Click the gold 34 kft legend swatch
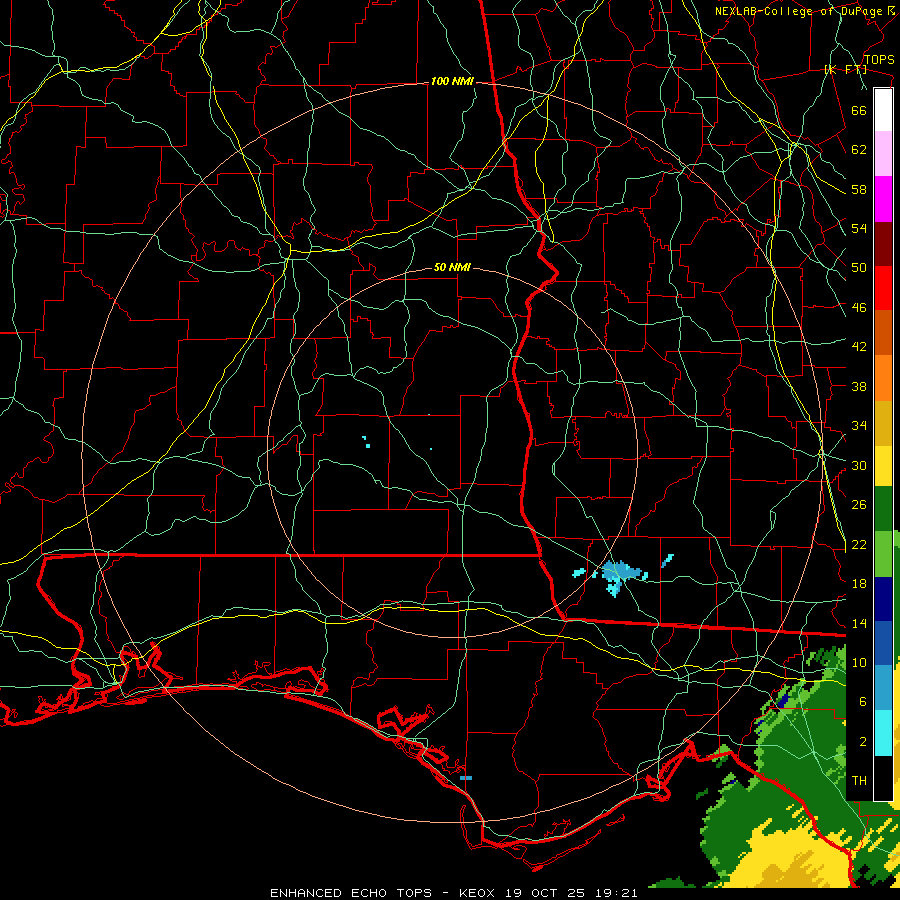This screenshot has width=900, height=900. [x=883, y=423]
